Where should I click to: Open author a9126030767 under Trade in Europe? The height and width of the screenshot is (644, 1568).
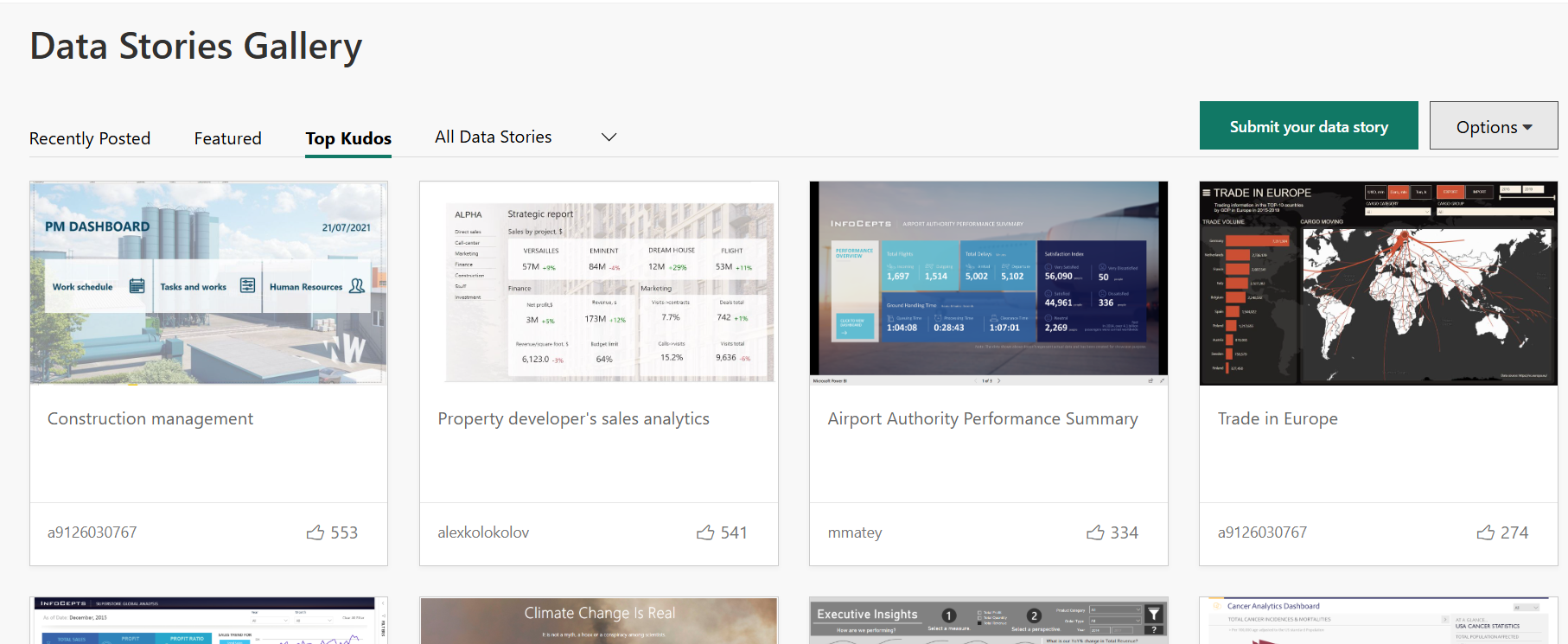[1262, 532]
